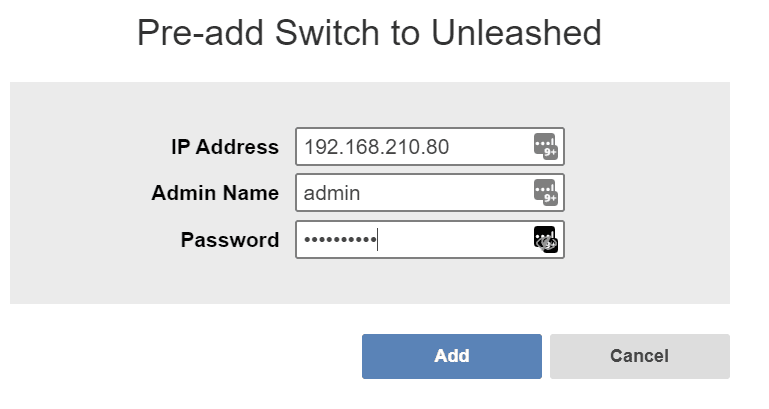Place cursor in the "admin" text
Viewport: 769px width, 409px height.
[332, 193]
